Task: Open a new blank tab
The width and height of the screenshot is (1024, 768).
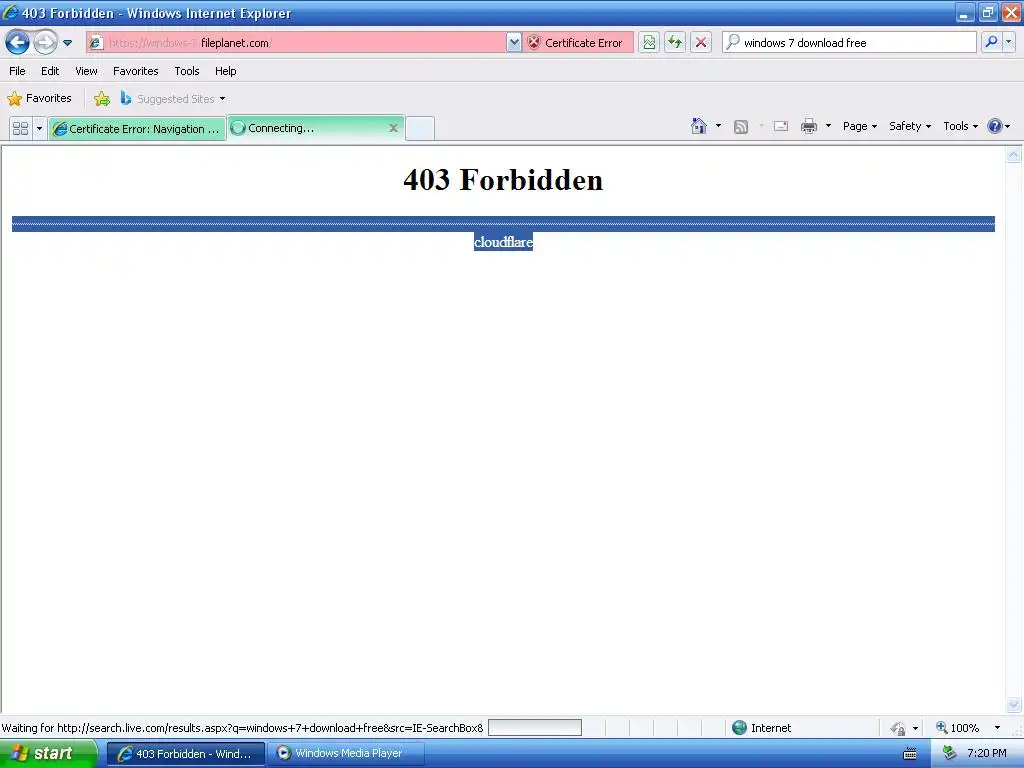Action: [x=420, y=129]
